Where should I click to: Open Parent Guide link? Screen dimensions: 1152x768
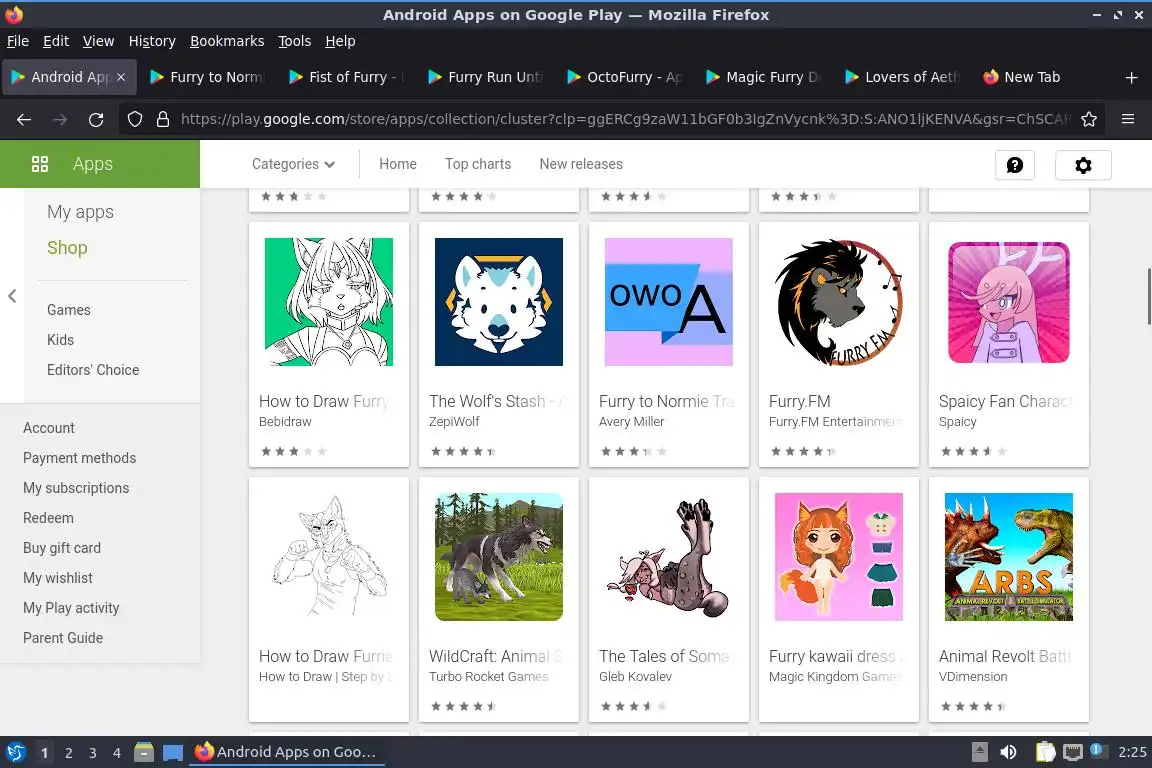62,639
